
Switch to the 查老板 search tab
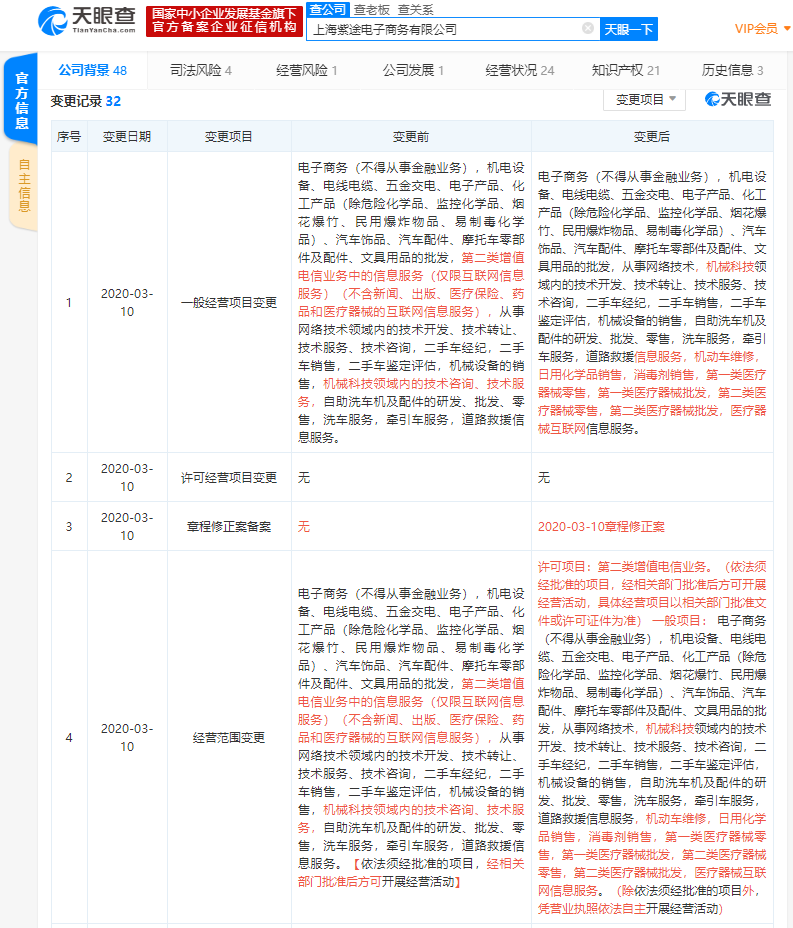point(372,9)
